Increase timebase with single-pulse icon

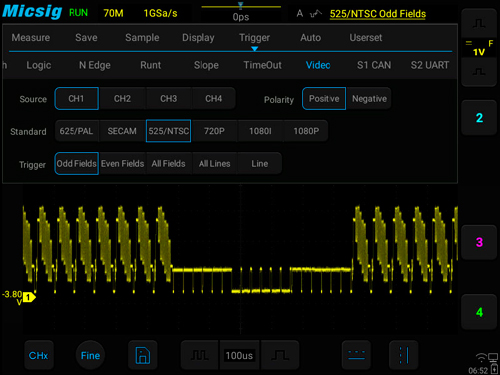click(280, 355)
